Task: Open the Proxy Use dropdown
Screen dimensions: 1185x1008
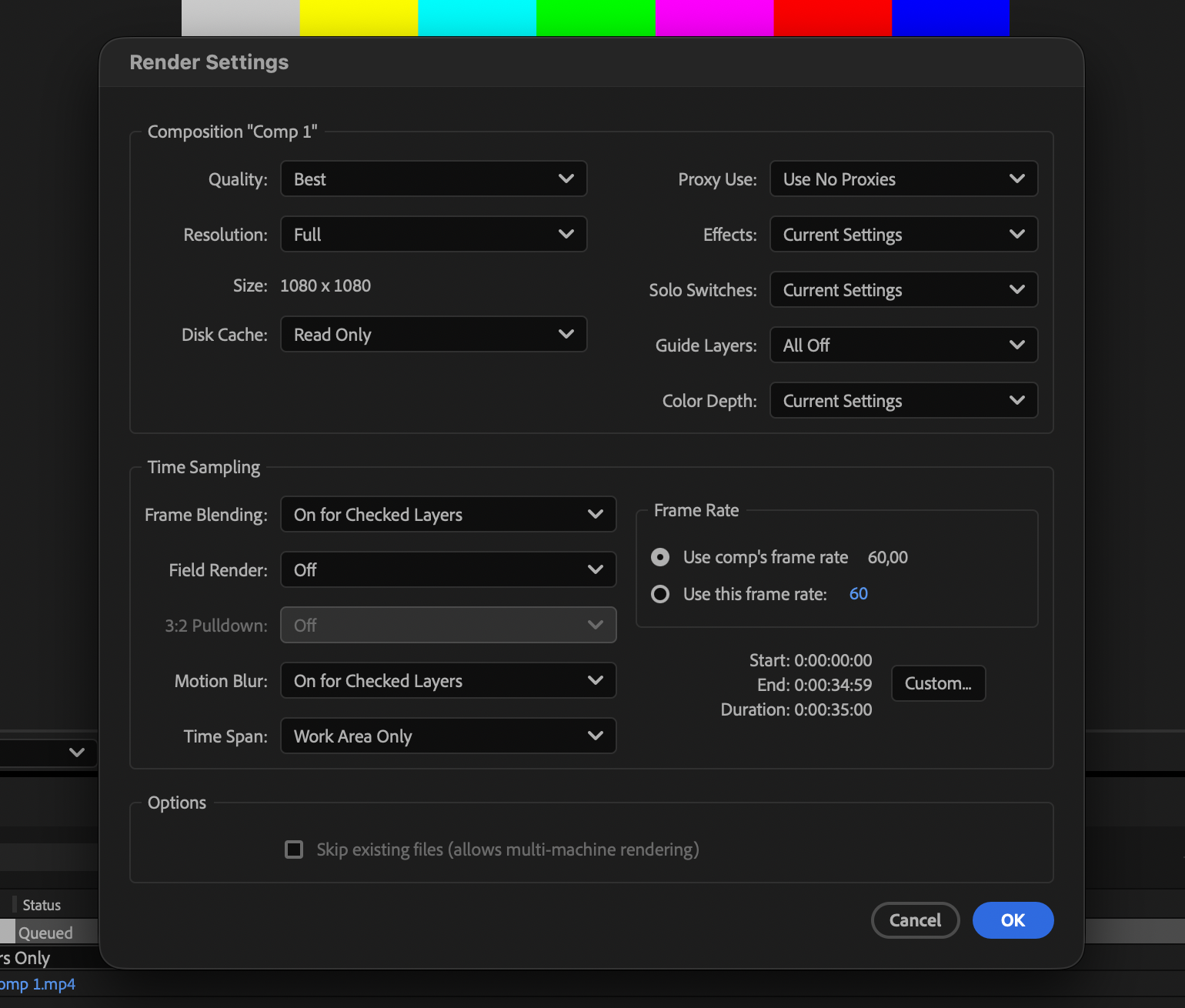Action: (904, 179)
